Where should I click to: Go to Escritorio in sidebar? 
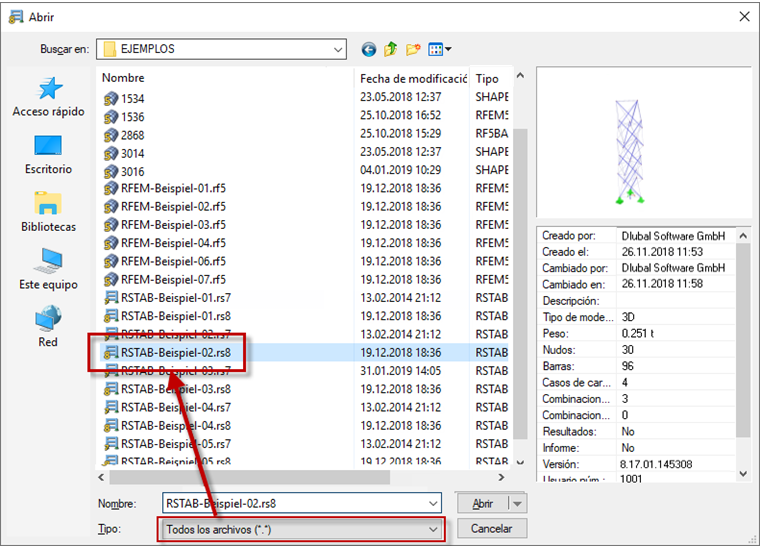48,155
